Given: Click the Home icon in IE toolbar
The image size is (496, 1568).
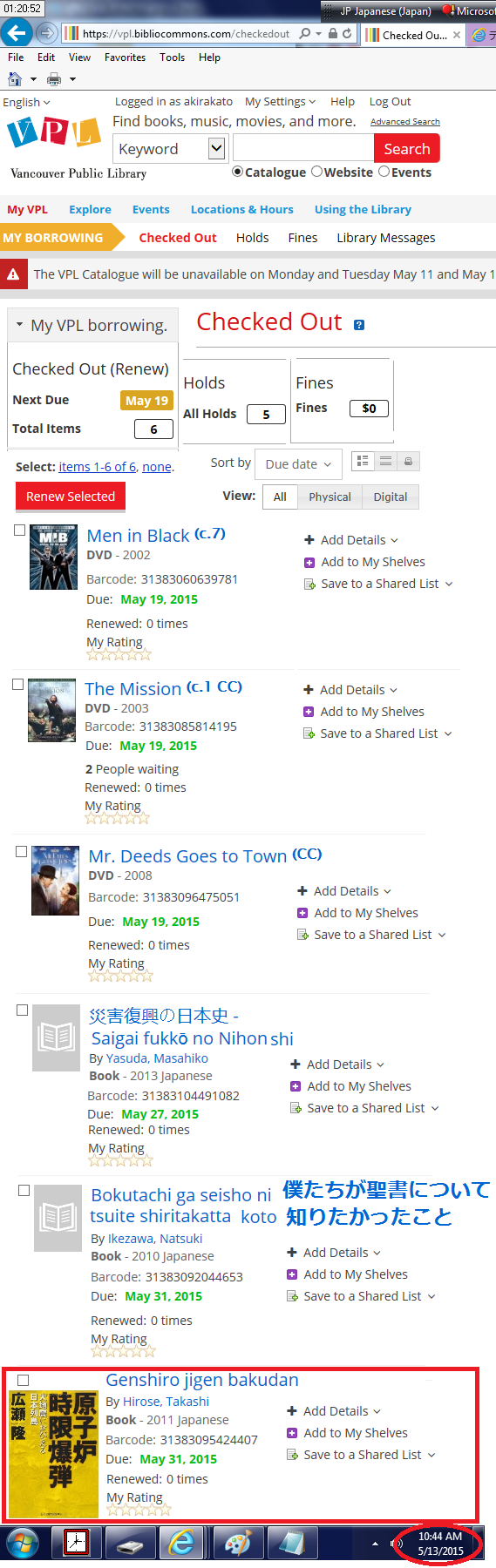Looking at the screenshot, I should click(x=15, y=78).
